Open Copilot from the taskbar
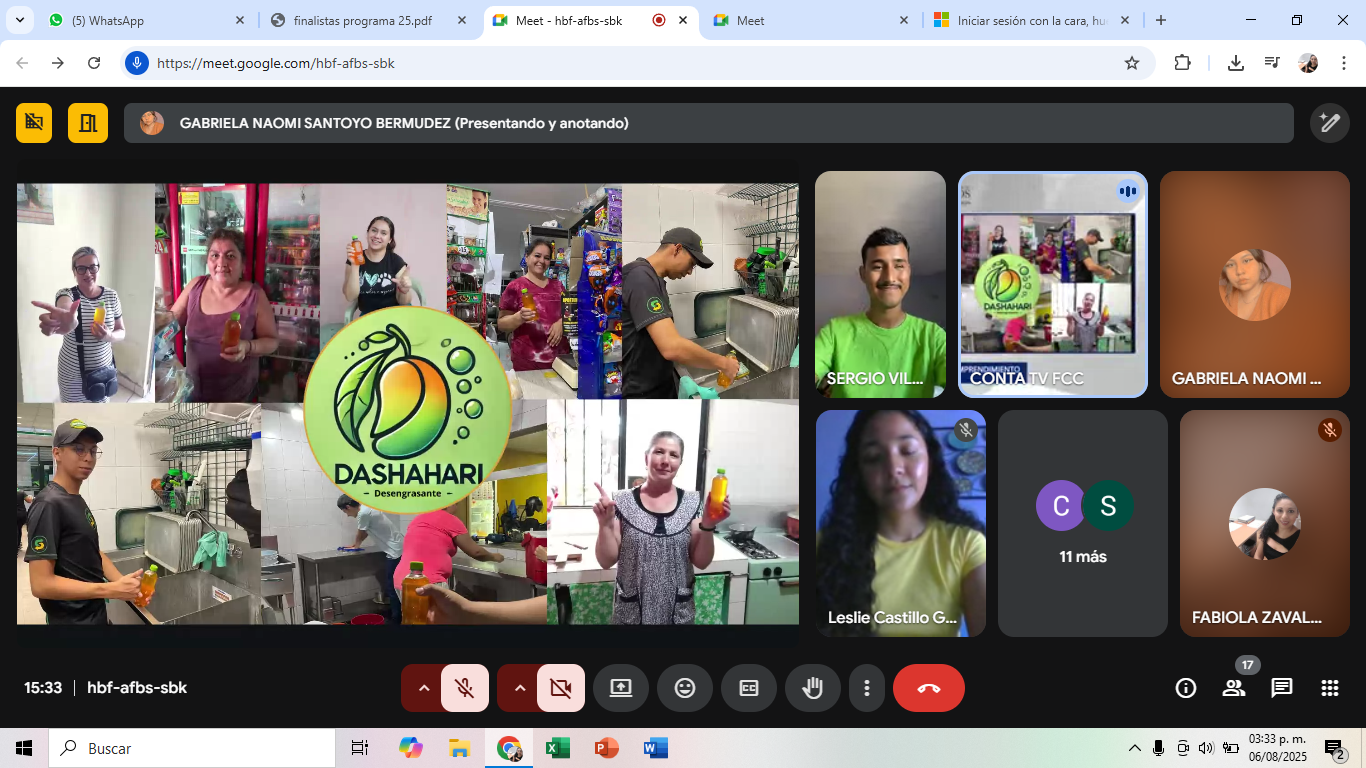 410,748
